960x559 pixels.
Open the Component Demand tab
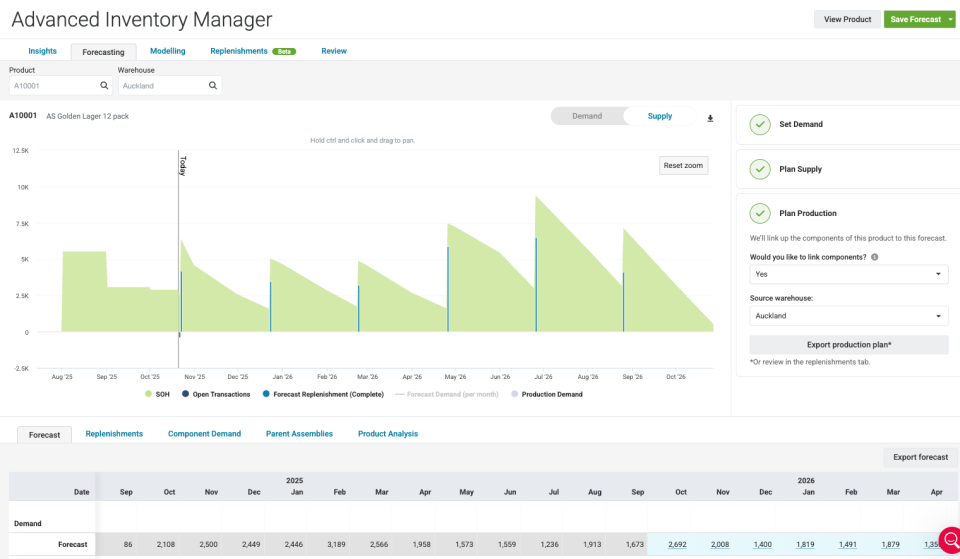coord(204,434)
